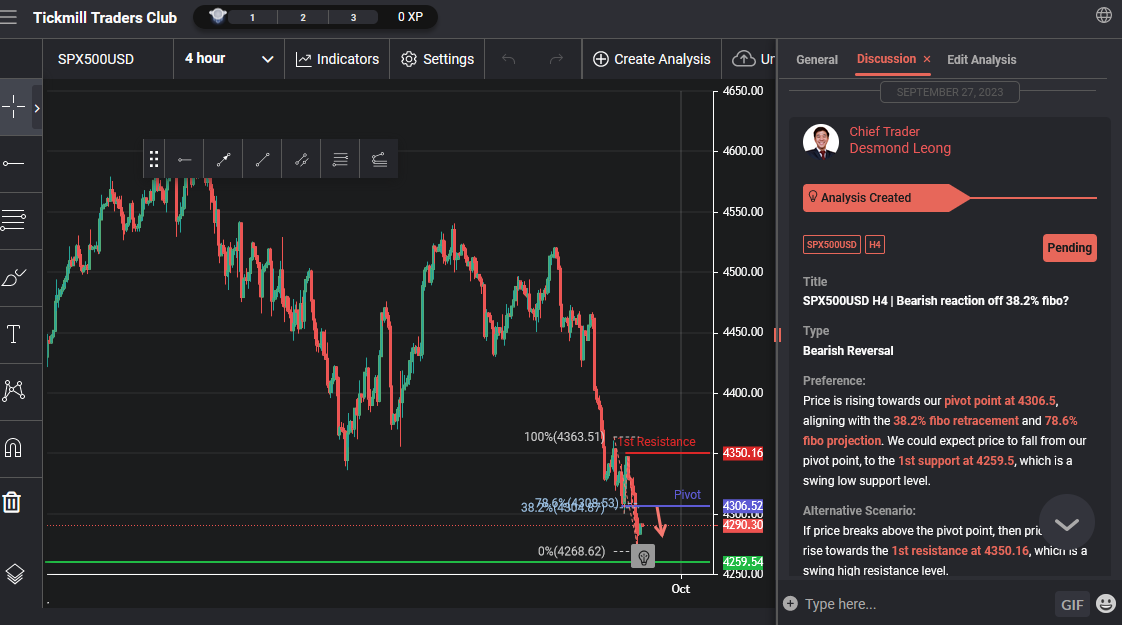Viewport: 1122px width, 625px height.
Task: Click the H4 timeframe tag
Action: click(x=874, y=245)
